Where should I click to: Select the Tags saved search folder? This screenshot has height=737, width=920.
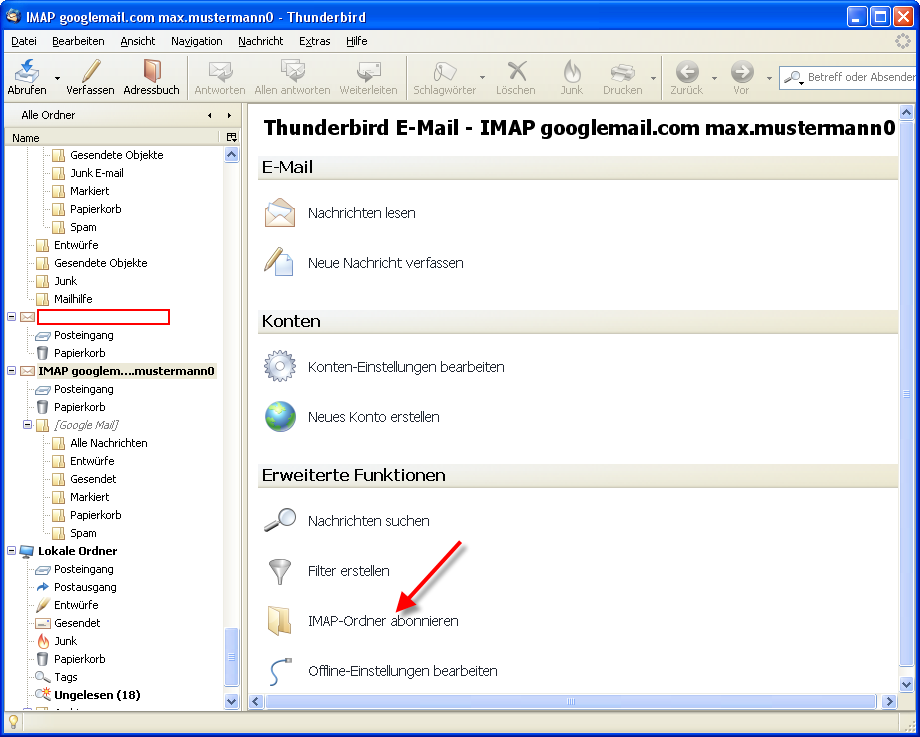pyautogui.click(x=66, y=677)
